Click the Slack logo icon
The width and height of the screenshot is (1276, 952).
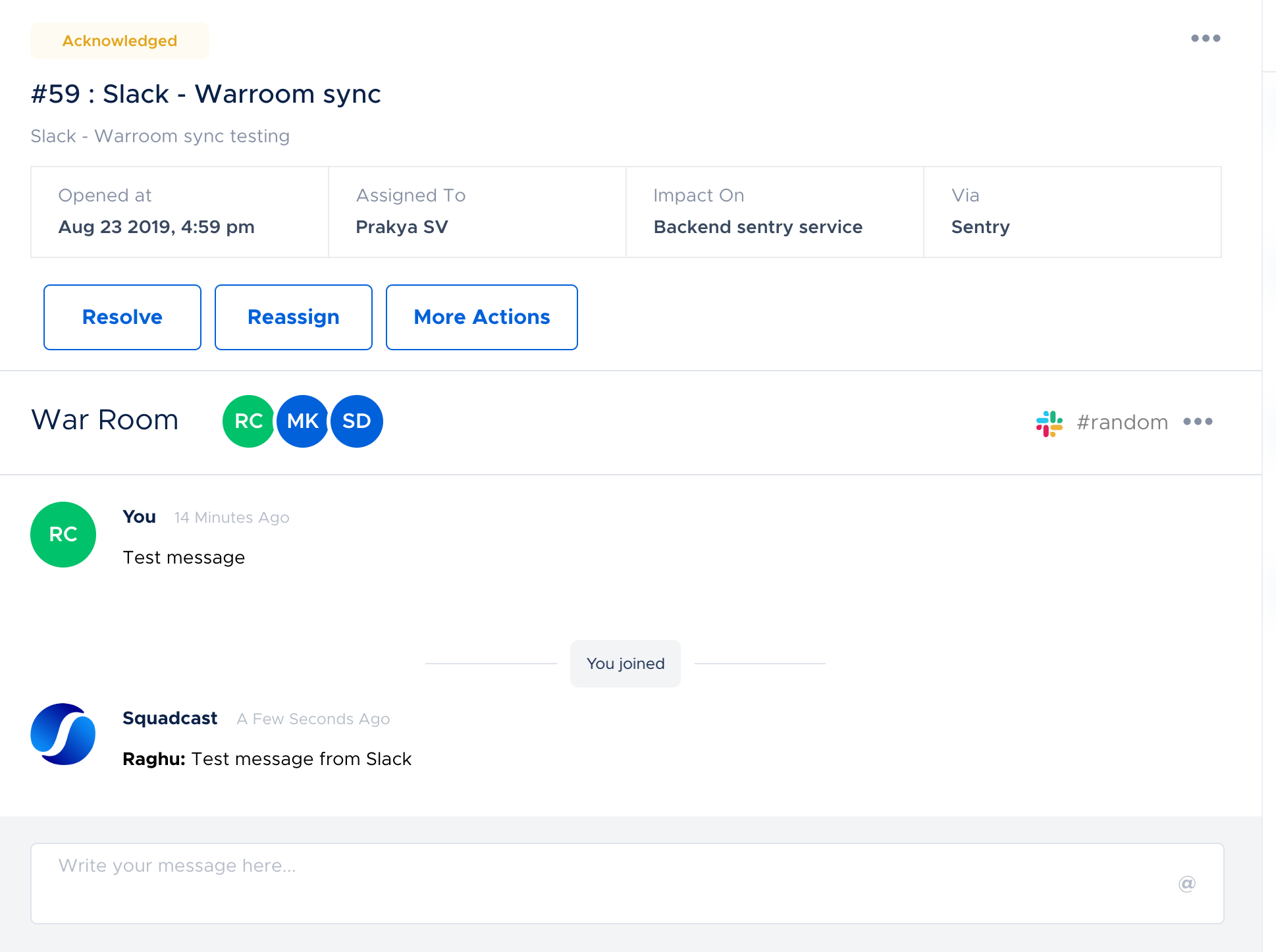[x=1049, y=423]
